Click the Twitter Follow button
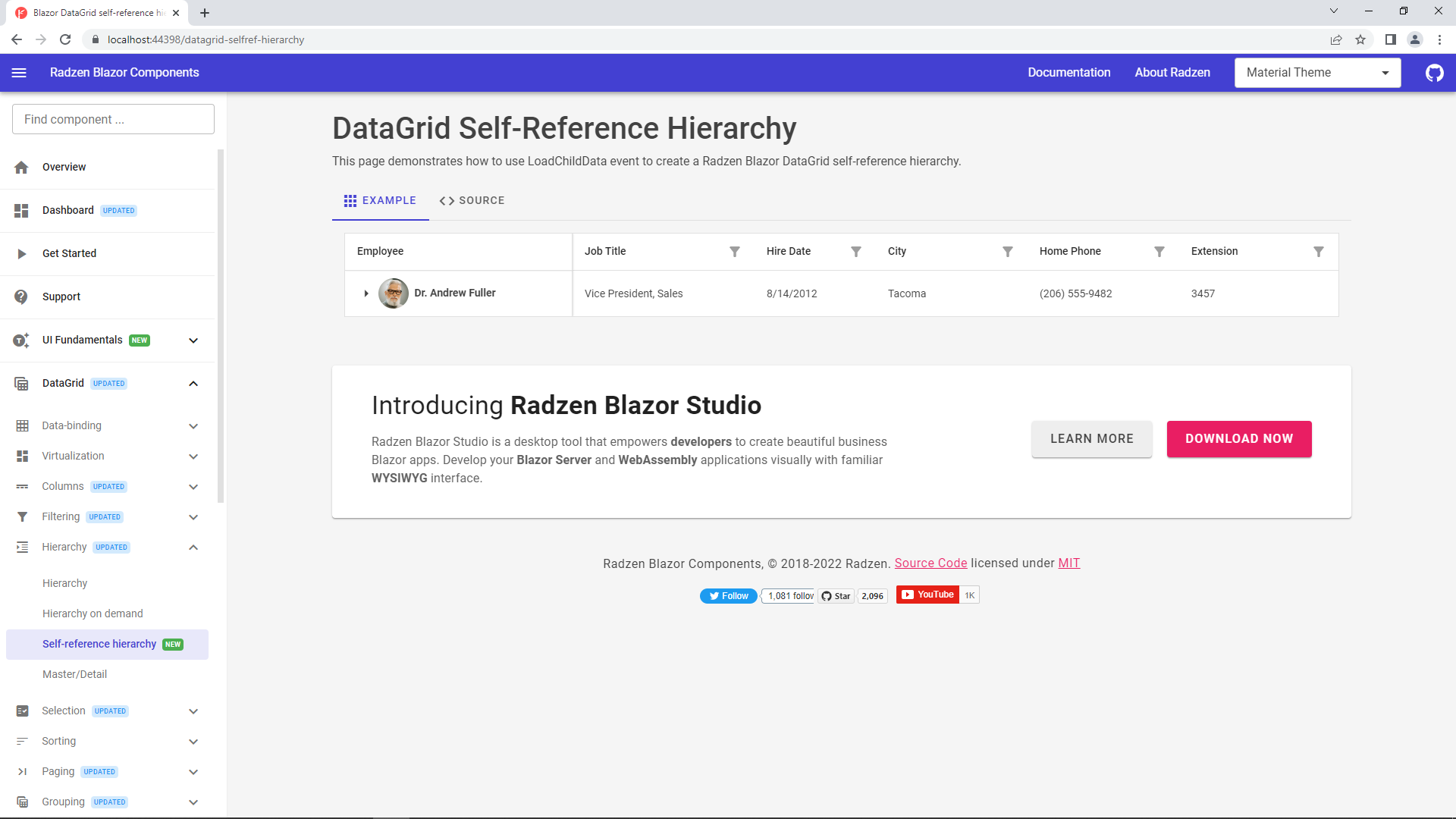The height and width of the screenshot is (819, 1456). pos(728,596)
